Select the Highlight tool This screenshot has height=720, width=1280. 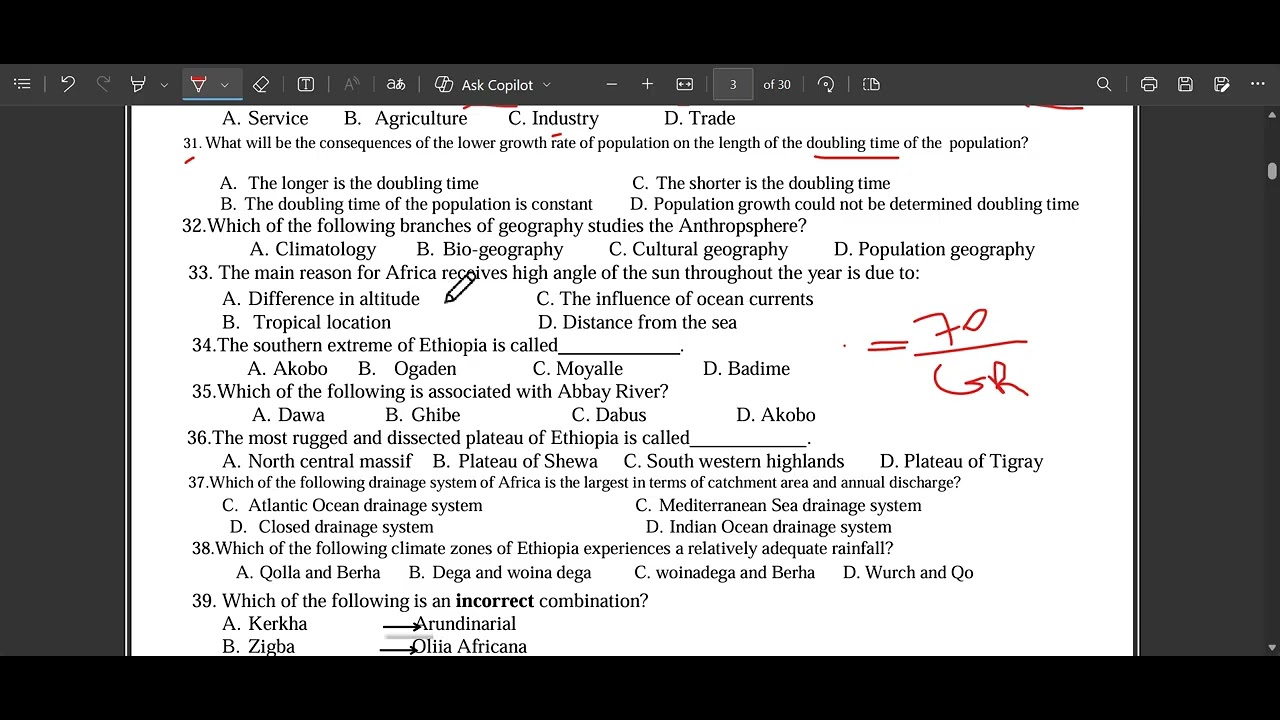(x=138, y=85)
